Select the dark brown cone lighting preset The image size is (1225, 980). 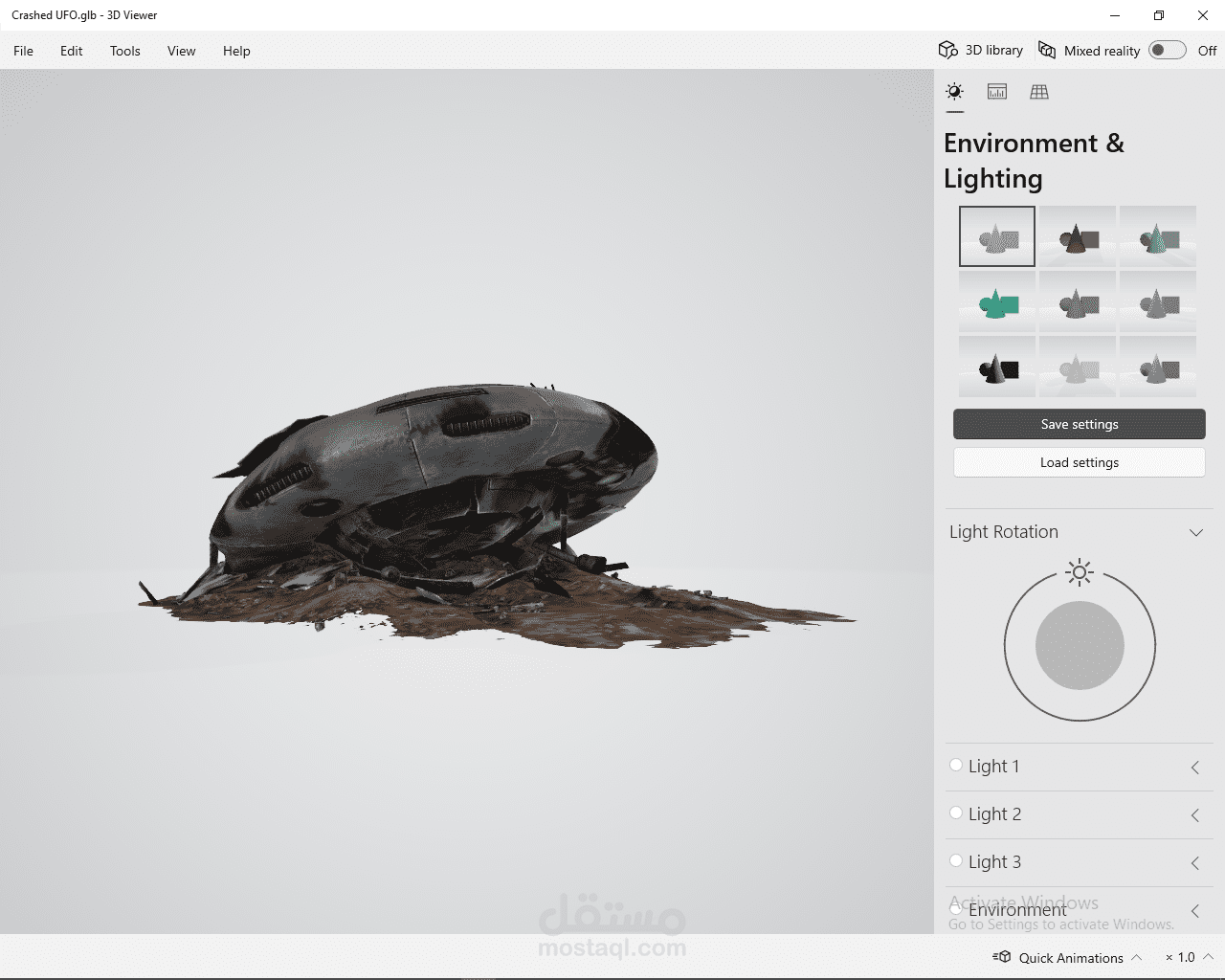pos(1078,236)
